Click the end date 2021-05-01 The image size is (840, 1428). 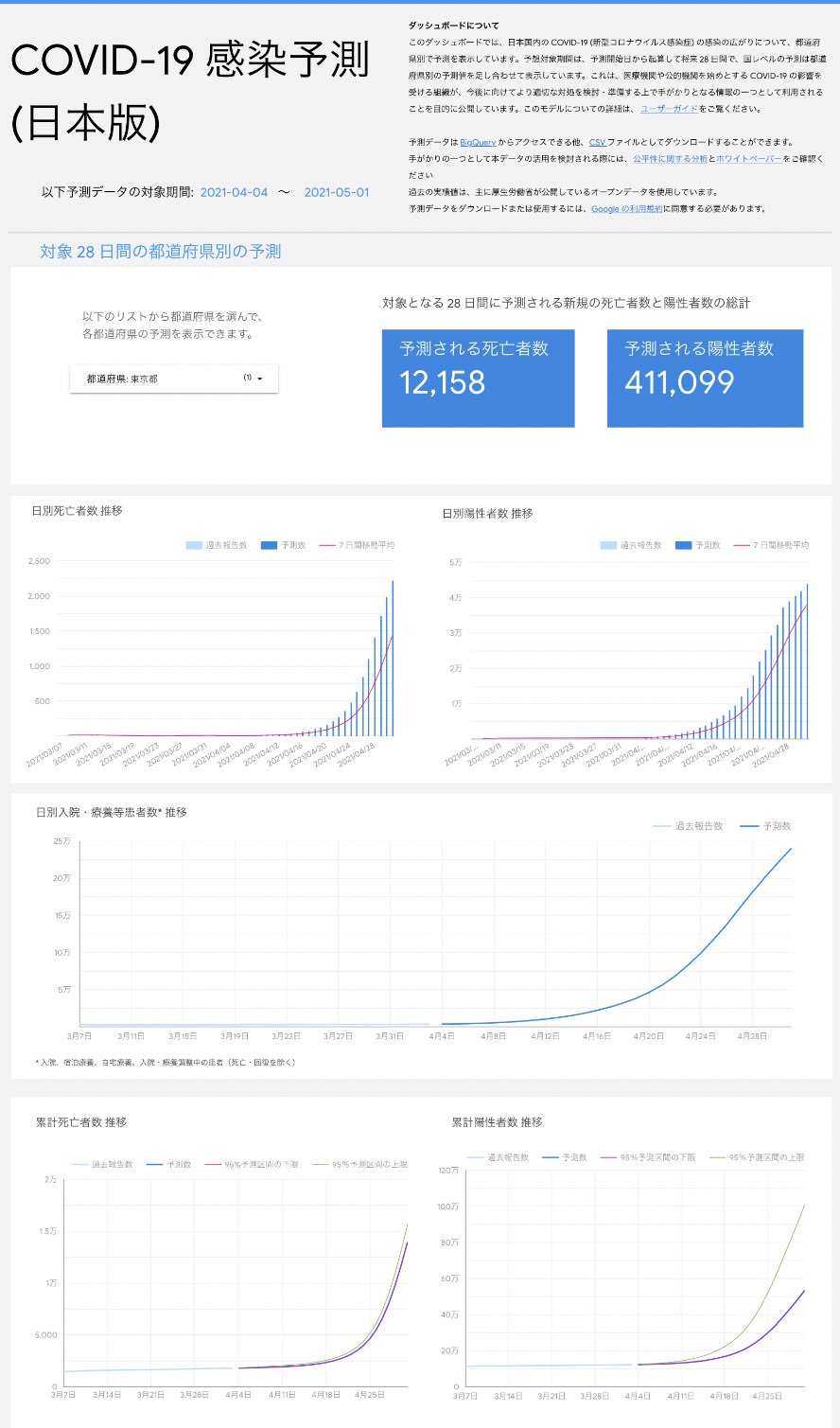click(x=337, y=192)
